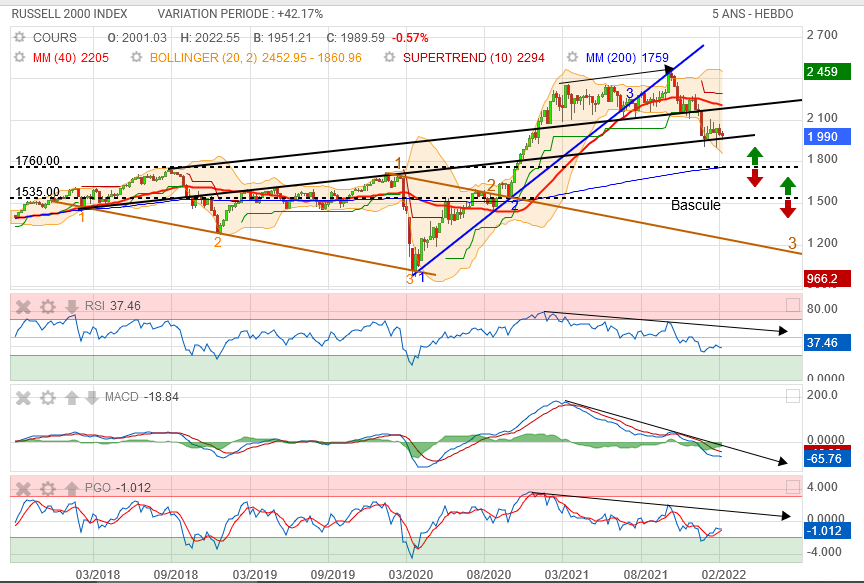
Task: Click the 1760.00 horizontal level label
Action: (37, 161)
